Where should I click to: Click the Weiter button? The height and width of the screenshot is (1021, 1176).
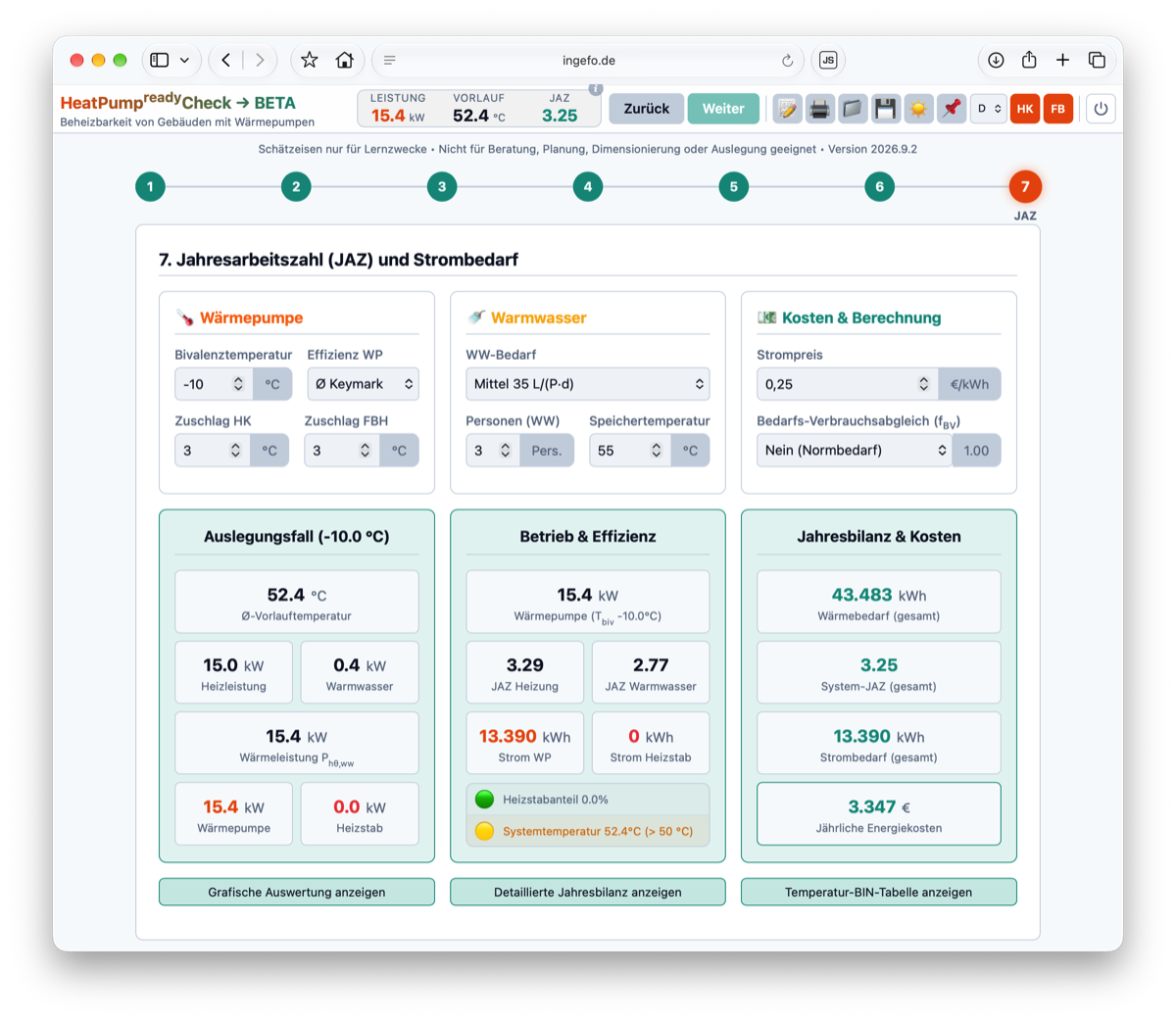tap(723, 109)
